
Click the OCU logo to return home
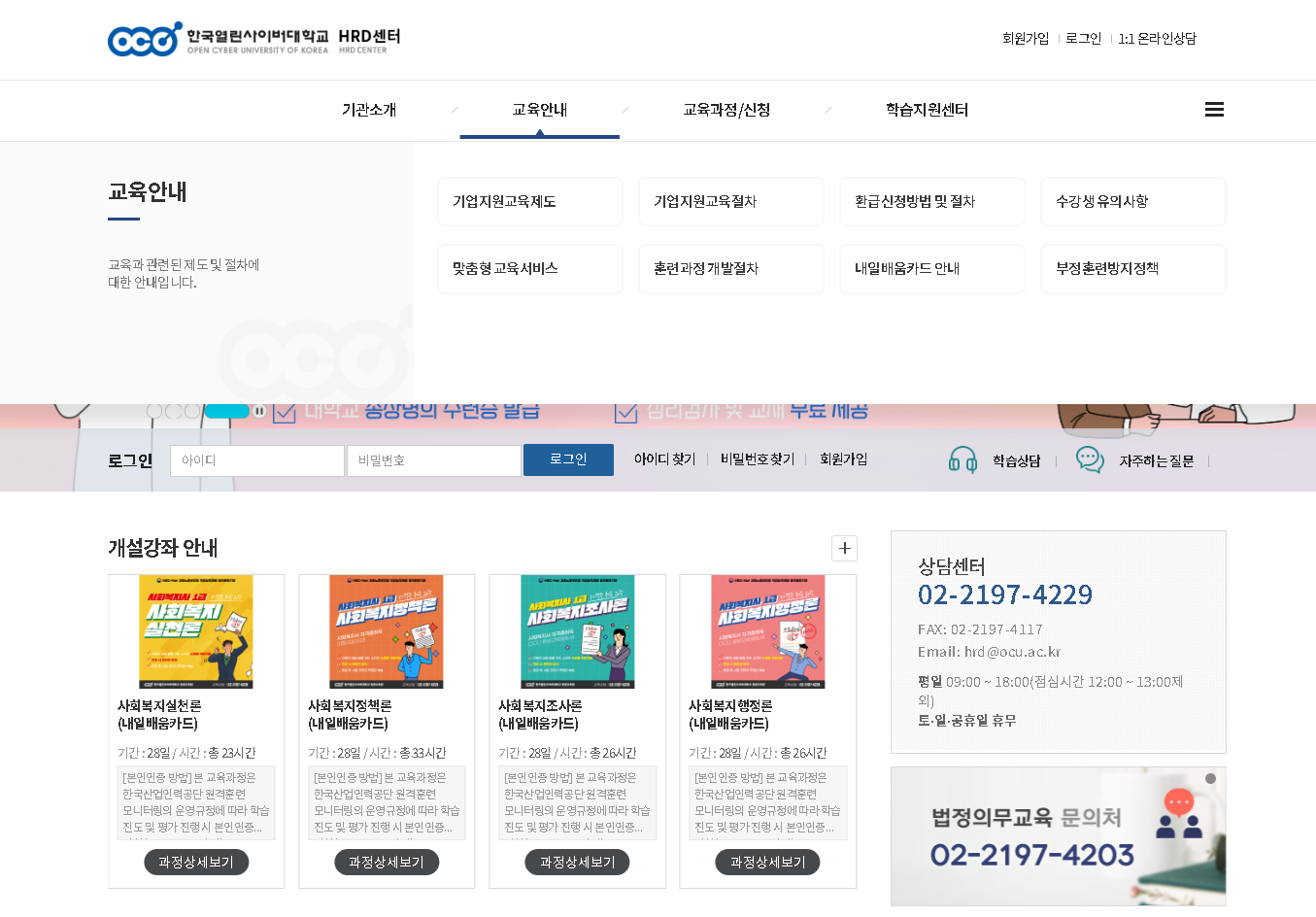pos(142,39)
